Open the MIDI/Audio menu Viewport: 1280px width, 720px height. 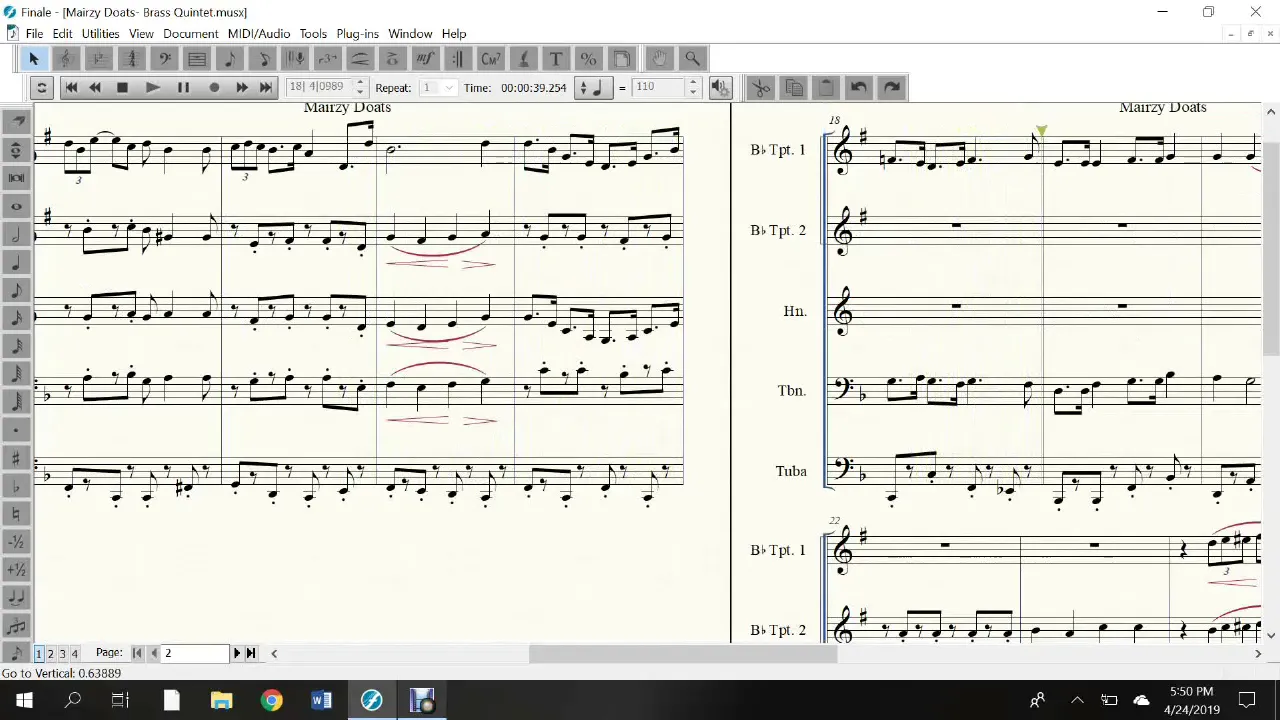point(259,34)
